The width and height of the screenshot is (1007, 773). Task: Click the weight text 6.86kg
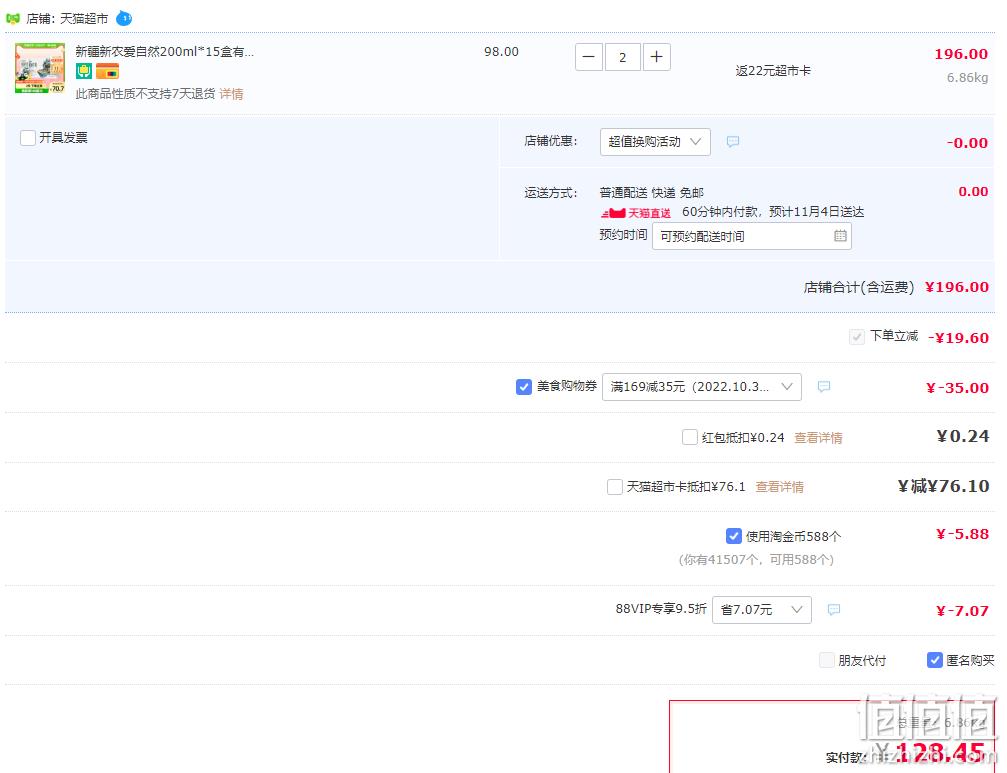pos(967,78)
